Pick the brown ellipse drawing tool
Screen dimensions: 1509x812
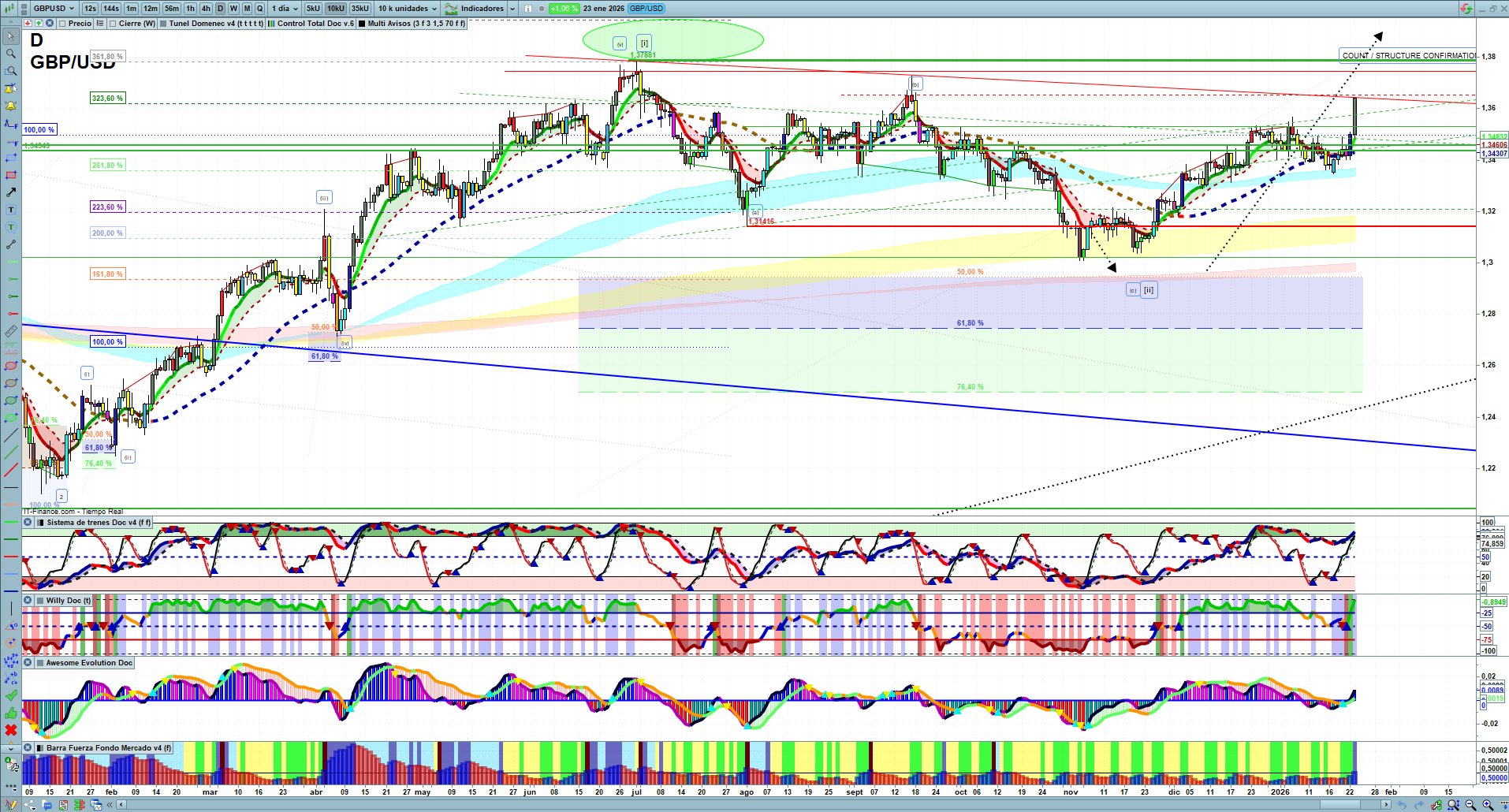coord(11,383)
